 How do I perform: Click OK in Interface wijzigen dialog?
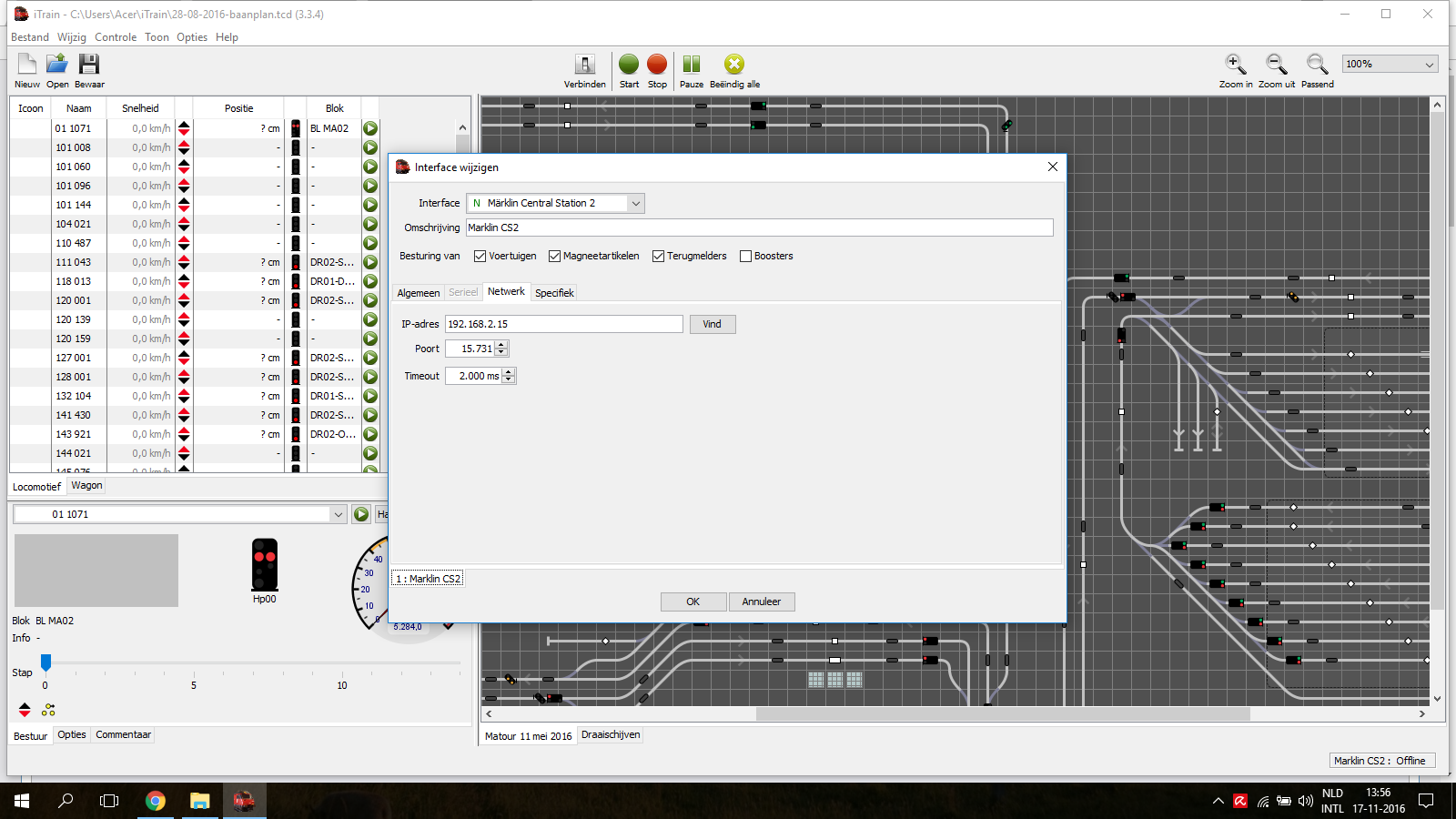pyautogui.click(x=693, y=602)
